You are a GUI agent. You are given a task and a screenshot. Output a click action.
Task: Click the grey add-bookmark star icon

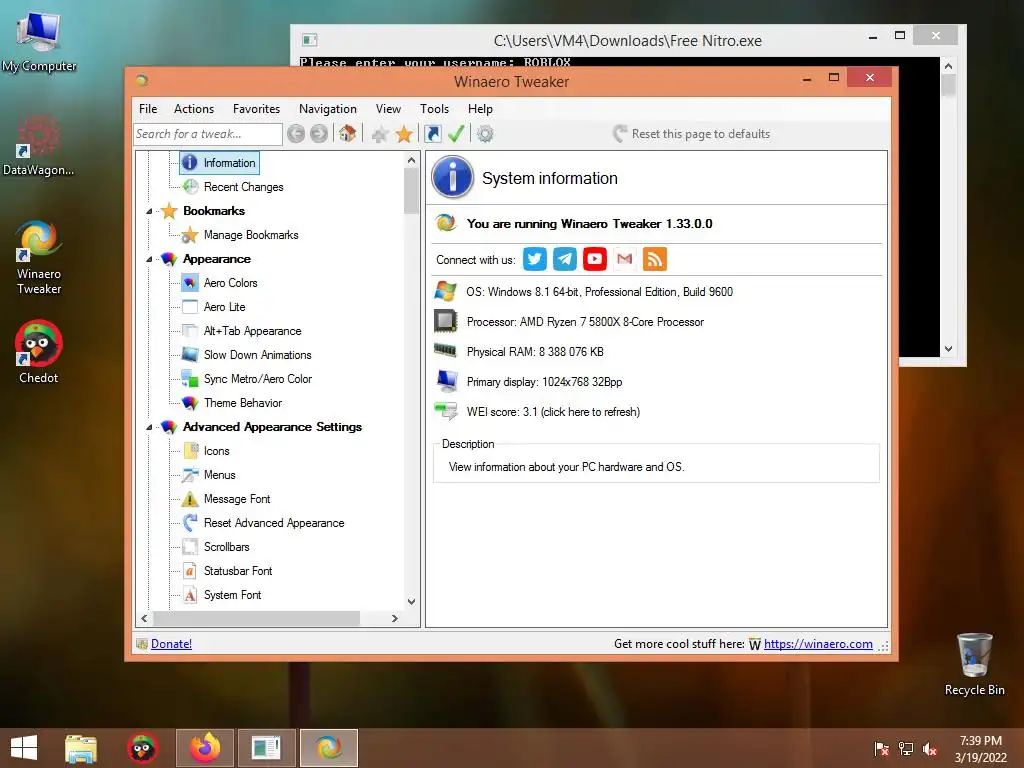coord(379,135)
